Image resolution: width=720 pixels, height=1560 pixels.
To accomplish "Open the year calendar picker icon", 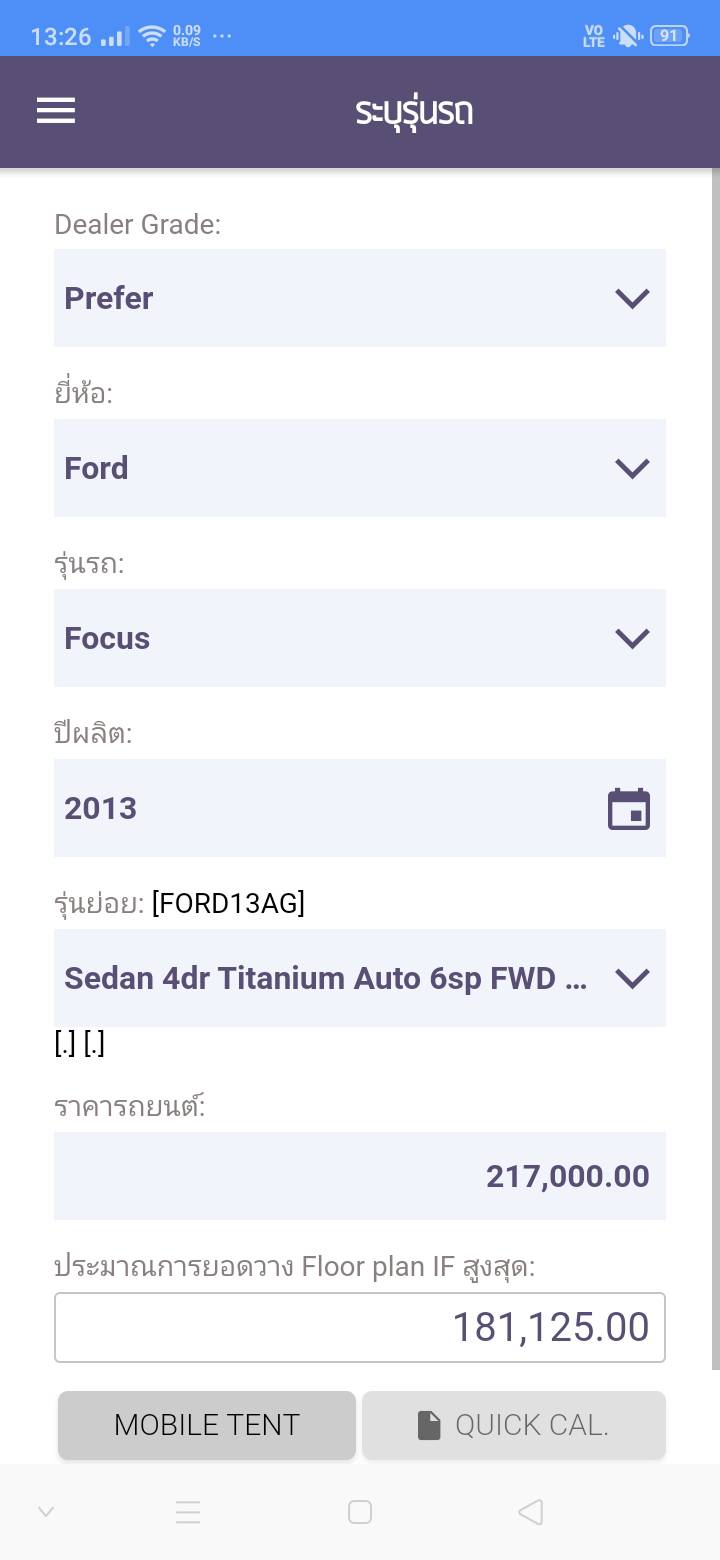I will coord(629,809).
